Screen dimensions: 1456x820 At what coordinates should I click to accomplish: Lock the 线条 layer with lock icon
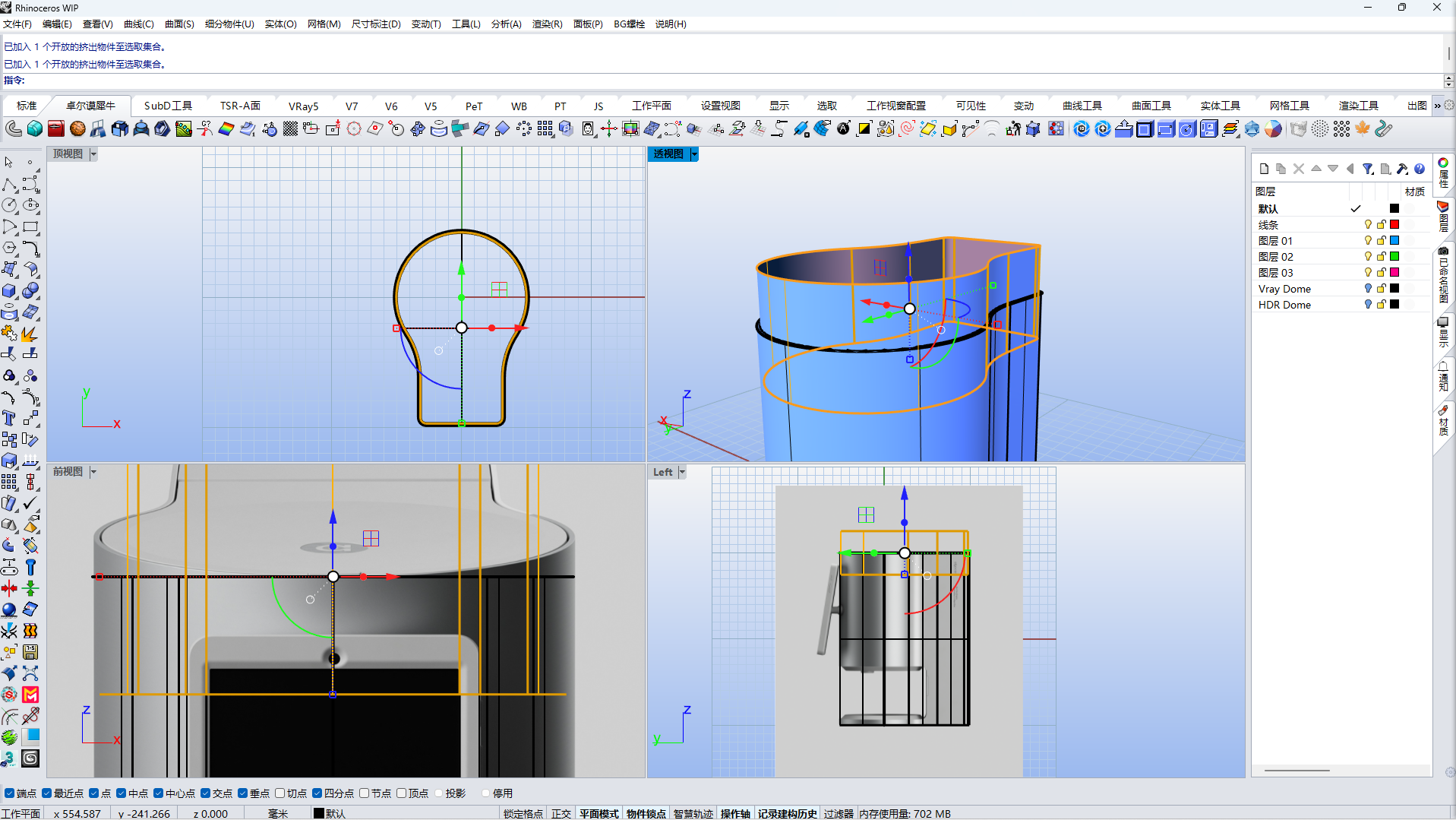(x=1382, y=225)
